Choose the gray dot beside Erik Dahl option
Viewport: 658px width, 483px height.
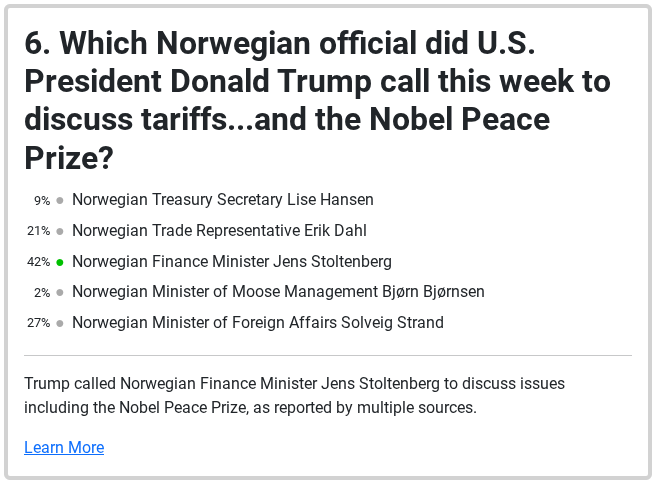[x=60, y=231]
